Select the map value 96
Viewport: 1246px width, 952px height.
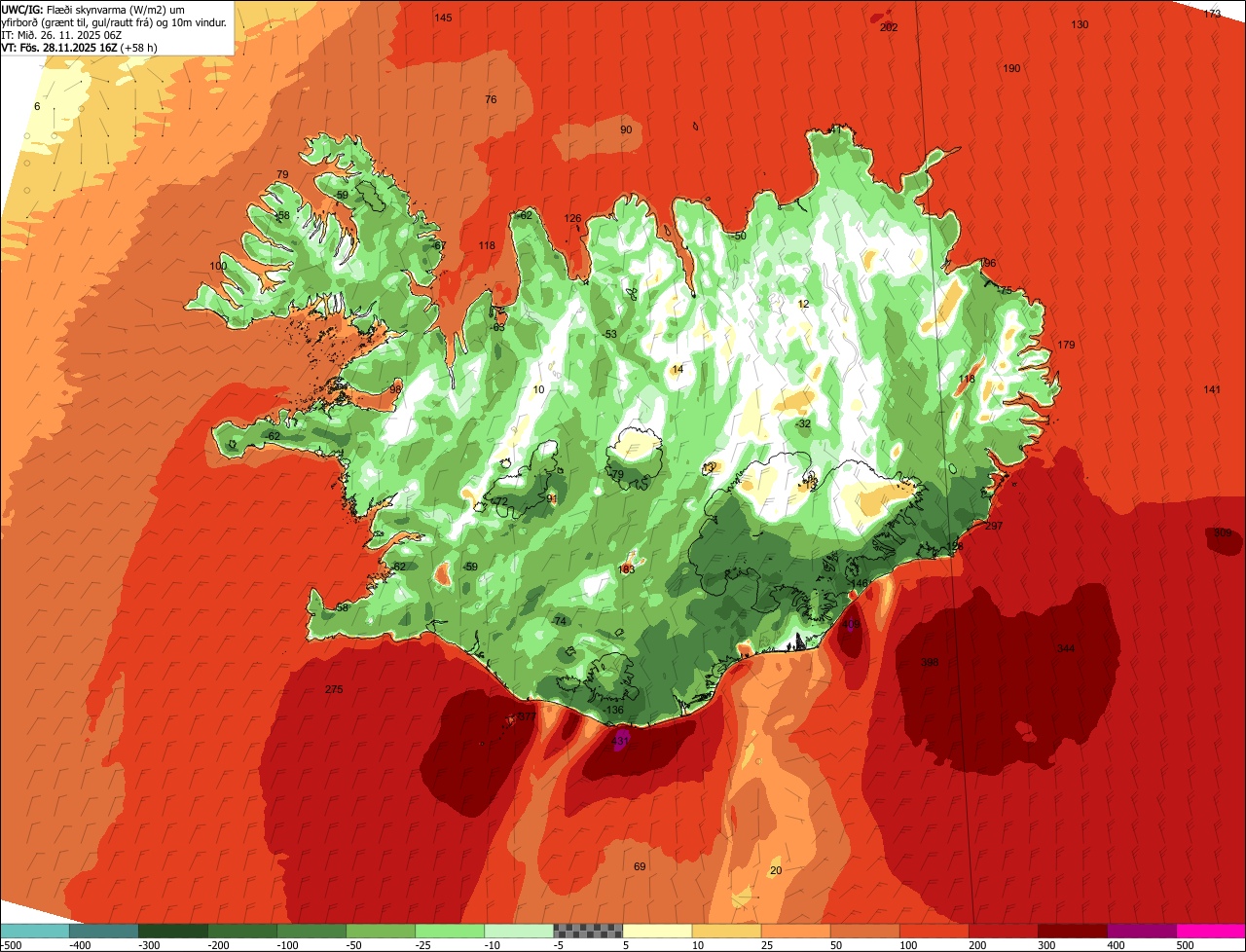coord(990,264)
